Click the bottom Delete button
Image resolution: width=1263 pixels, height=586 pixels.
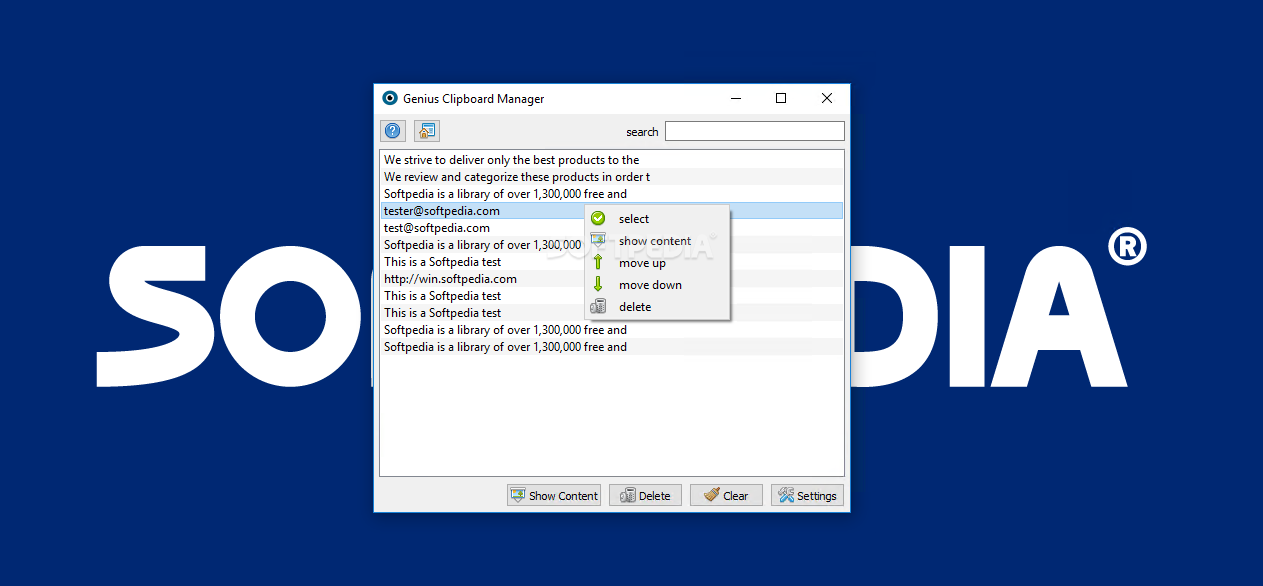645,495
